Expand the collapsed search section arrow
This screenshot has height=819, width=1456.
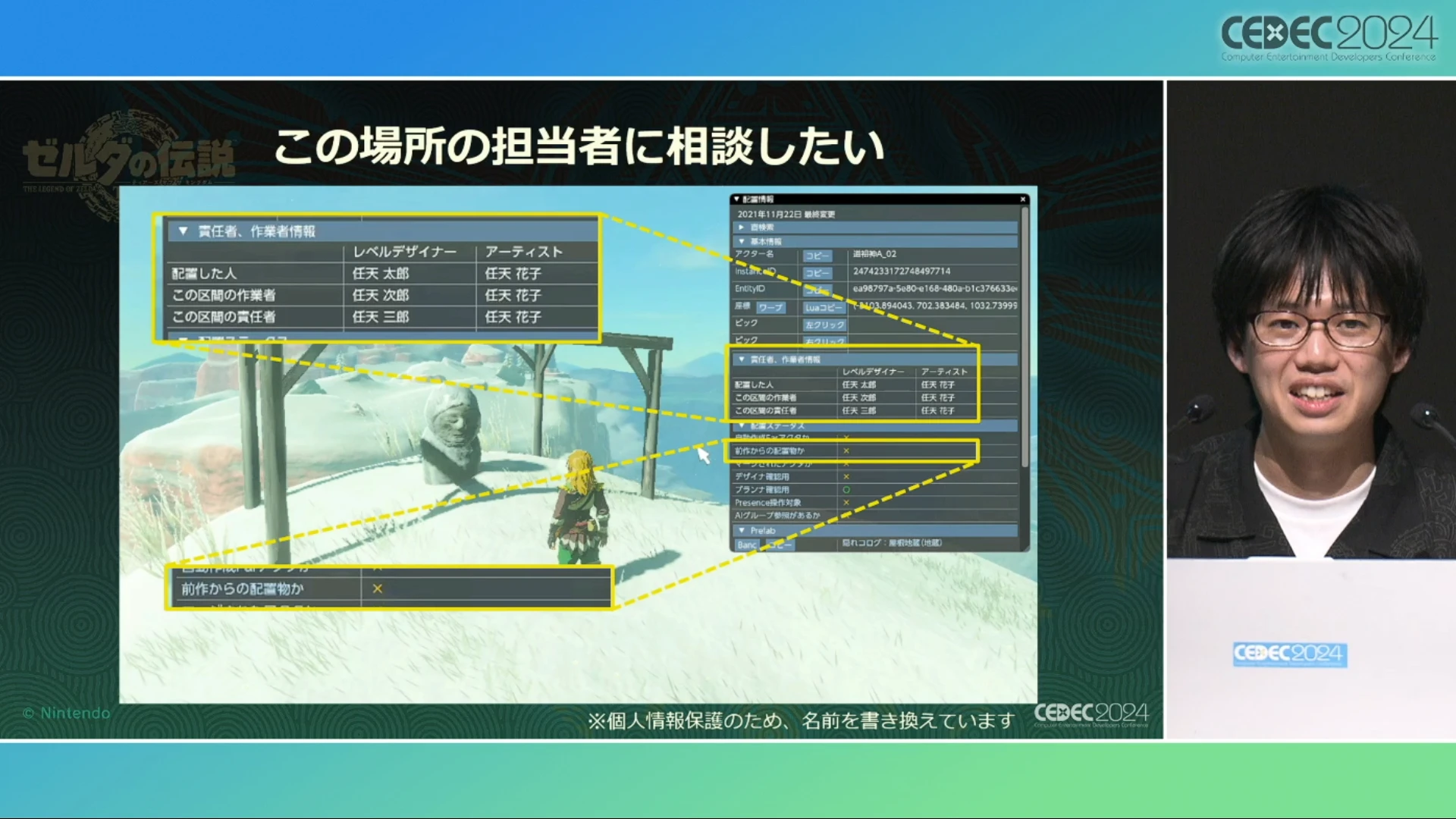(x=741, y=227)
